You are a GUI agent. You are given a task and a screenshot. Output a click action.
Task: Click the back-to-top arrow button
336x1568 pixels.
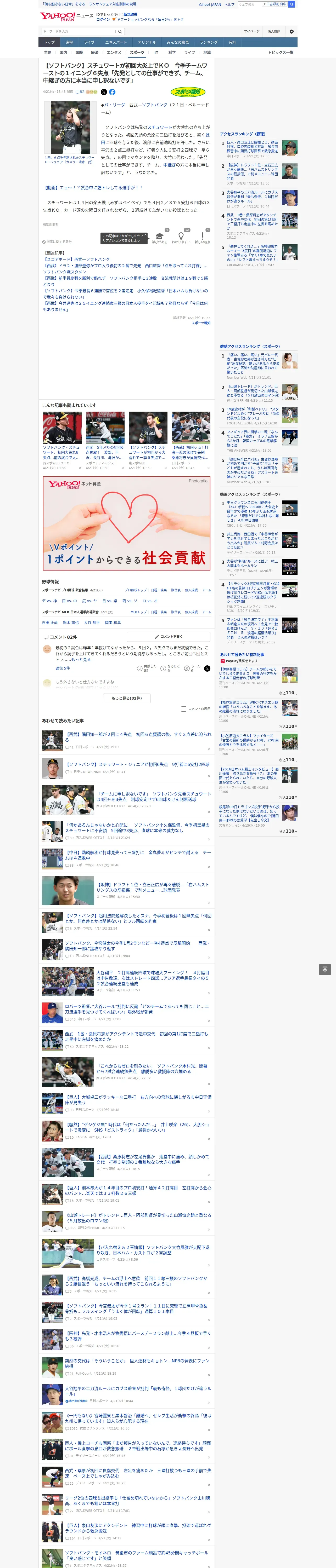325,969
